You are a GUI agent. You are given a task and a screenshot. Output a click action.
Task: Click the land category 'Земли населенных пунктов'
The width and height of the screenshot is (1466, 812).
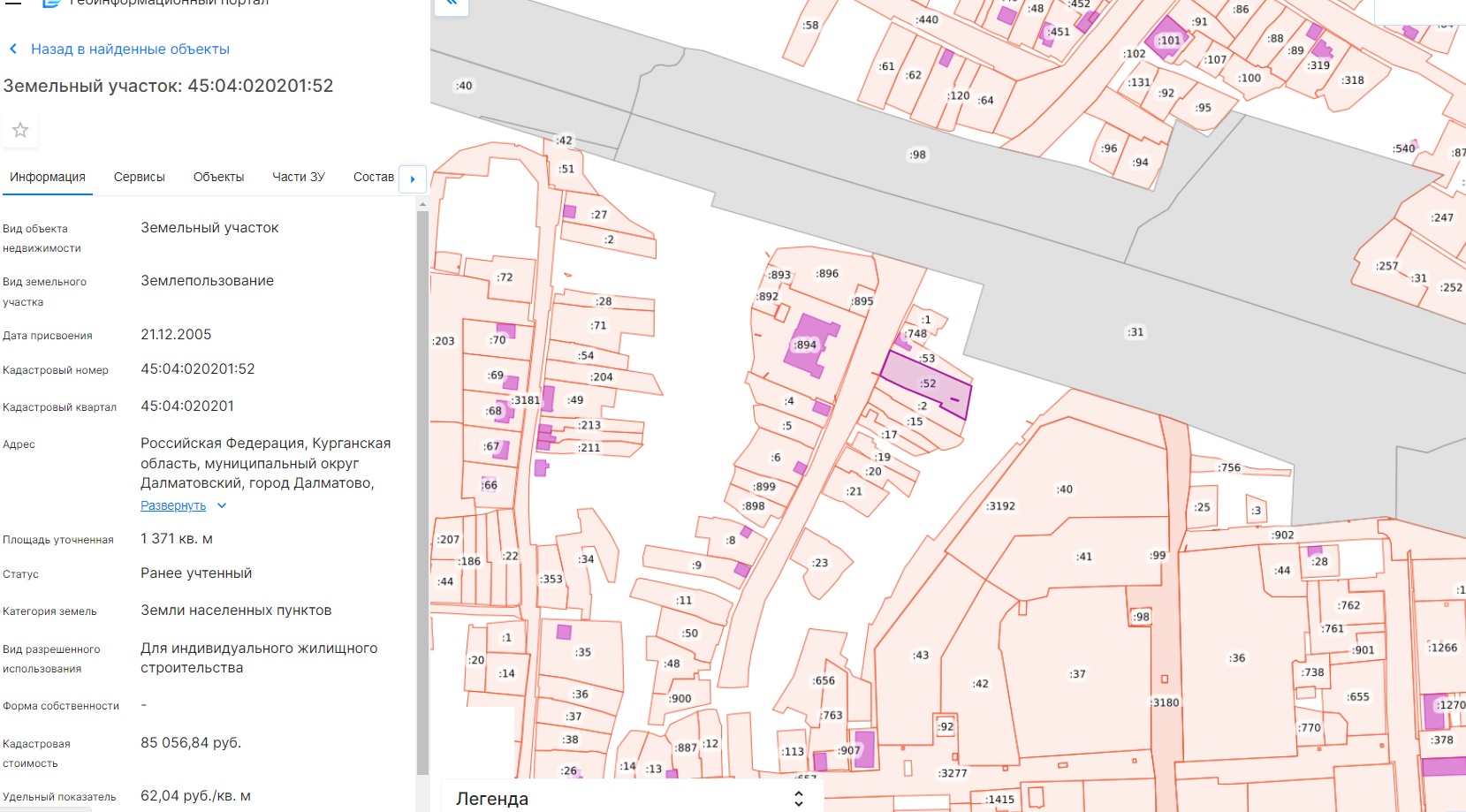click(x=236, y=611)
